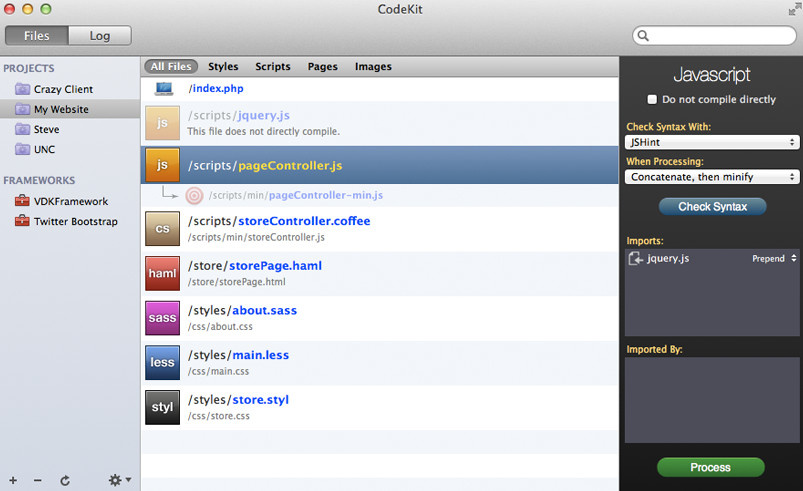Enable Do not compile directly checkbox
Screen dimensions: 803x491
click(652, 99)
